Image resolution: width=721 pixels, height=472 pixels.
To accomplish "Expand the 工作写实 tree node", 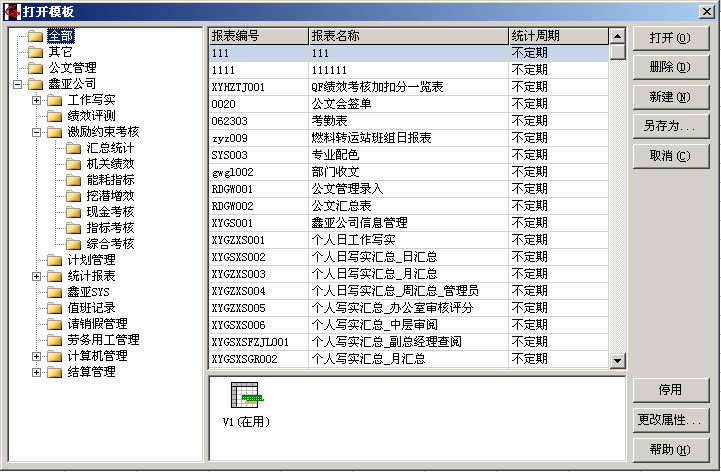I will click(37, 100).
